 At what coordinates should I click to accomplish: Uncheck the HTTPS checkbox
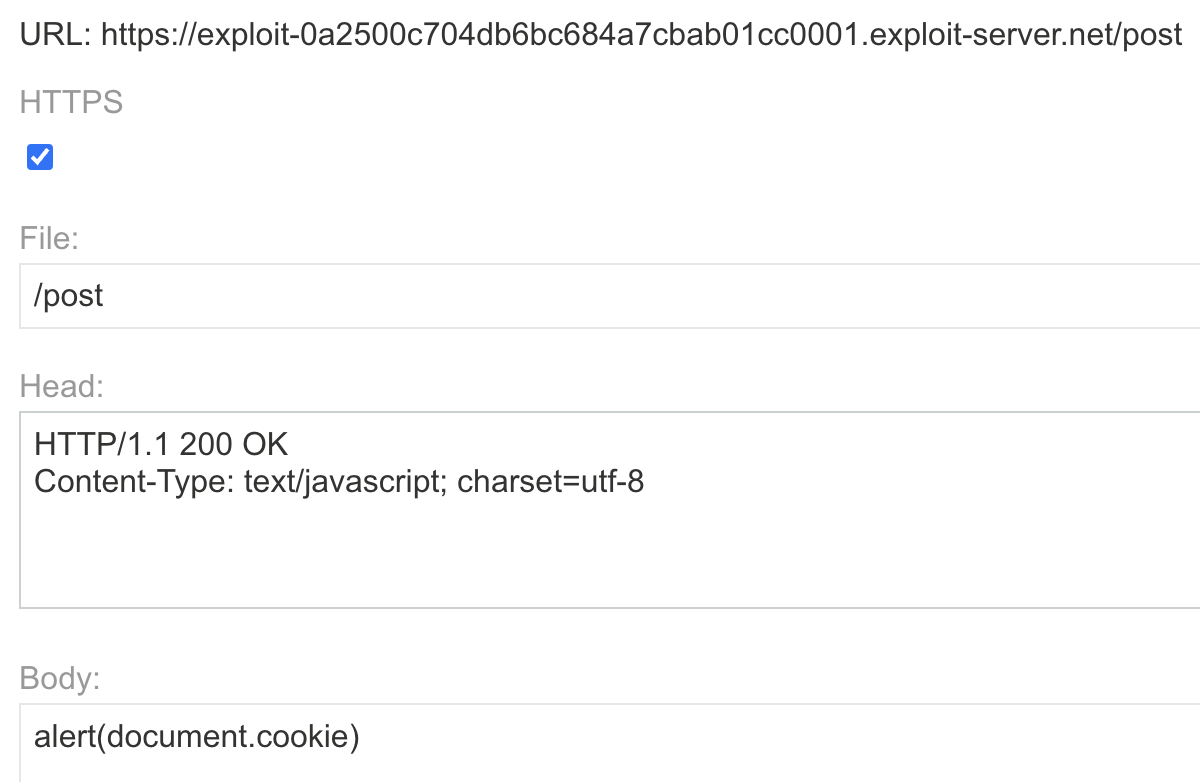[40, 157]
